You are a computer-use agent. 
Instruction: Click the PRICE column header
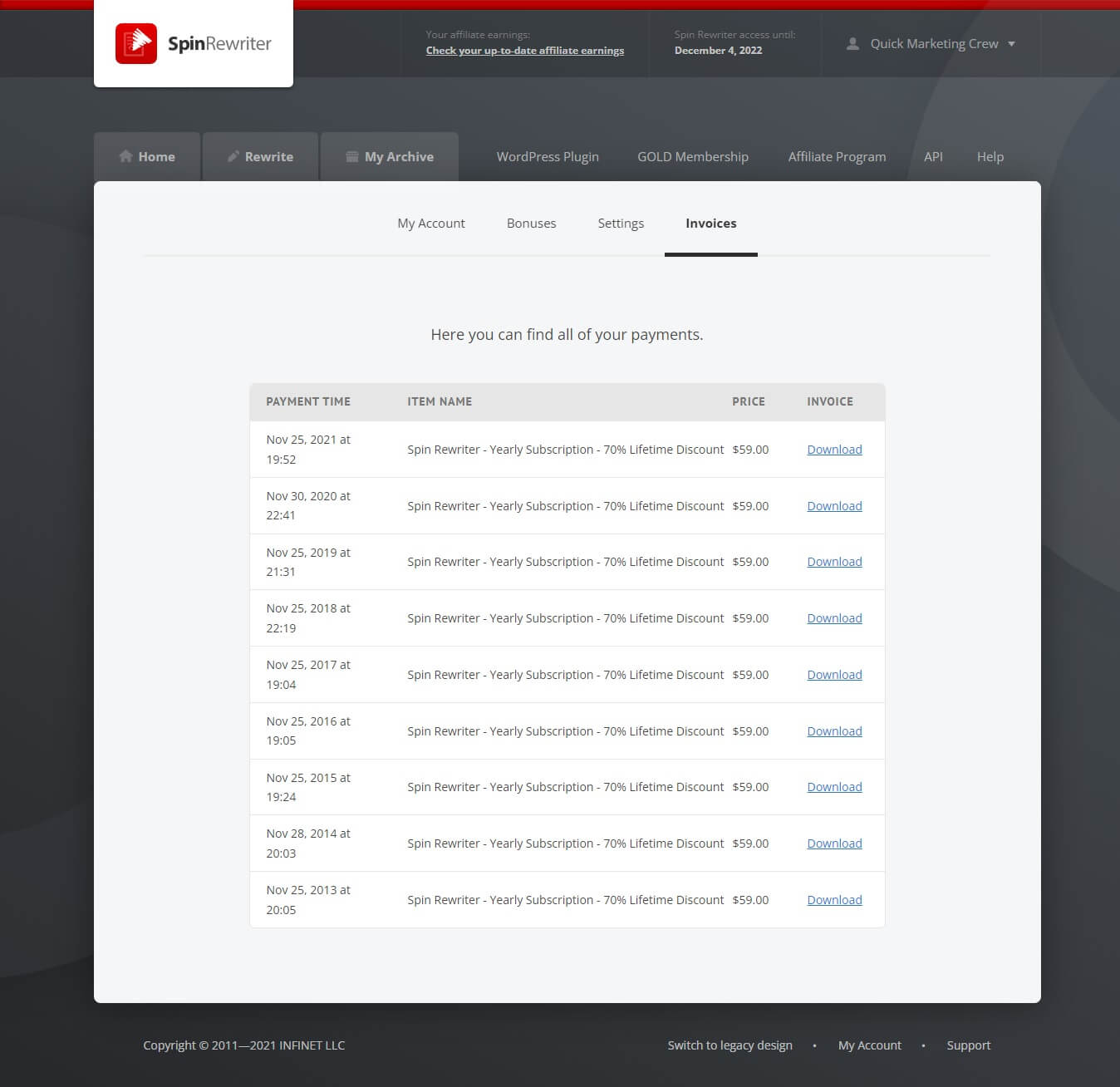coord(749,401)
